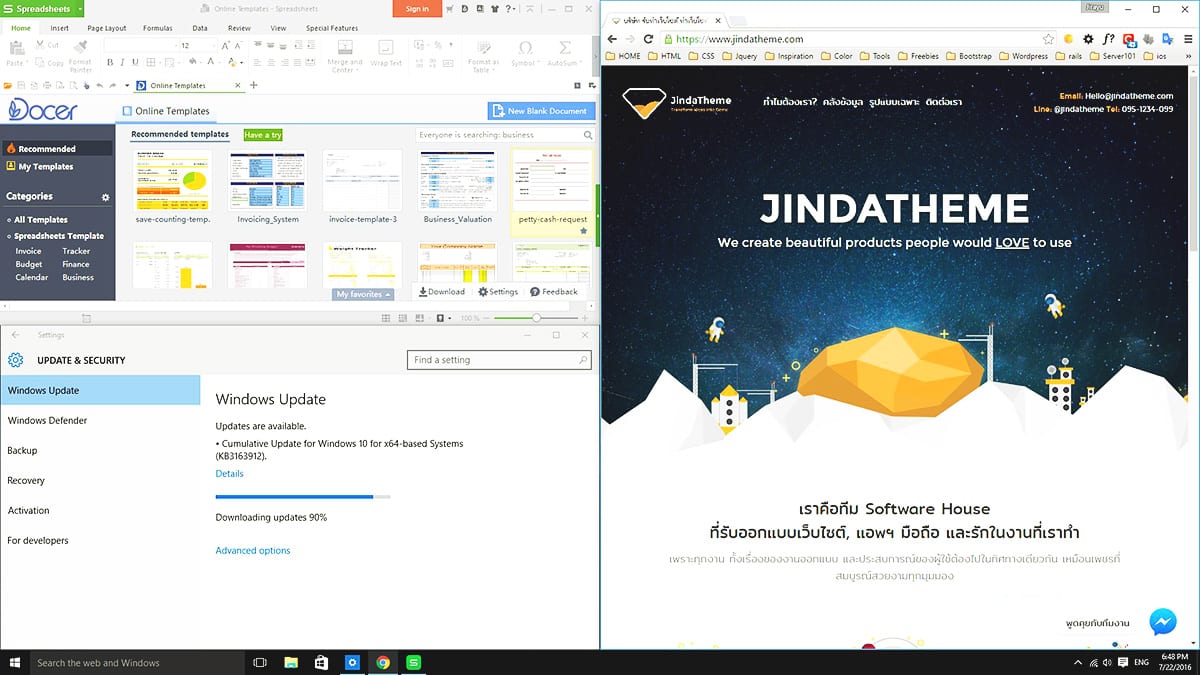Click the shopping cart icon in WPS title bar
This screenshot has height=675, width=1200.
(x=449, y=9)
